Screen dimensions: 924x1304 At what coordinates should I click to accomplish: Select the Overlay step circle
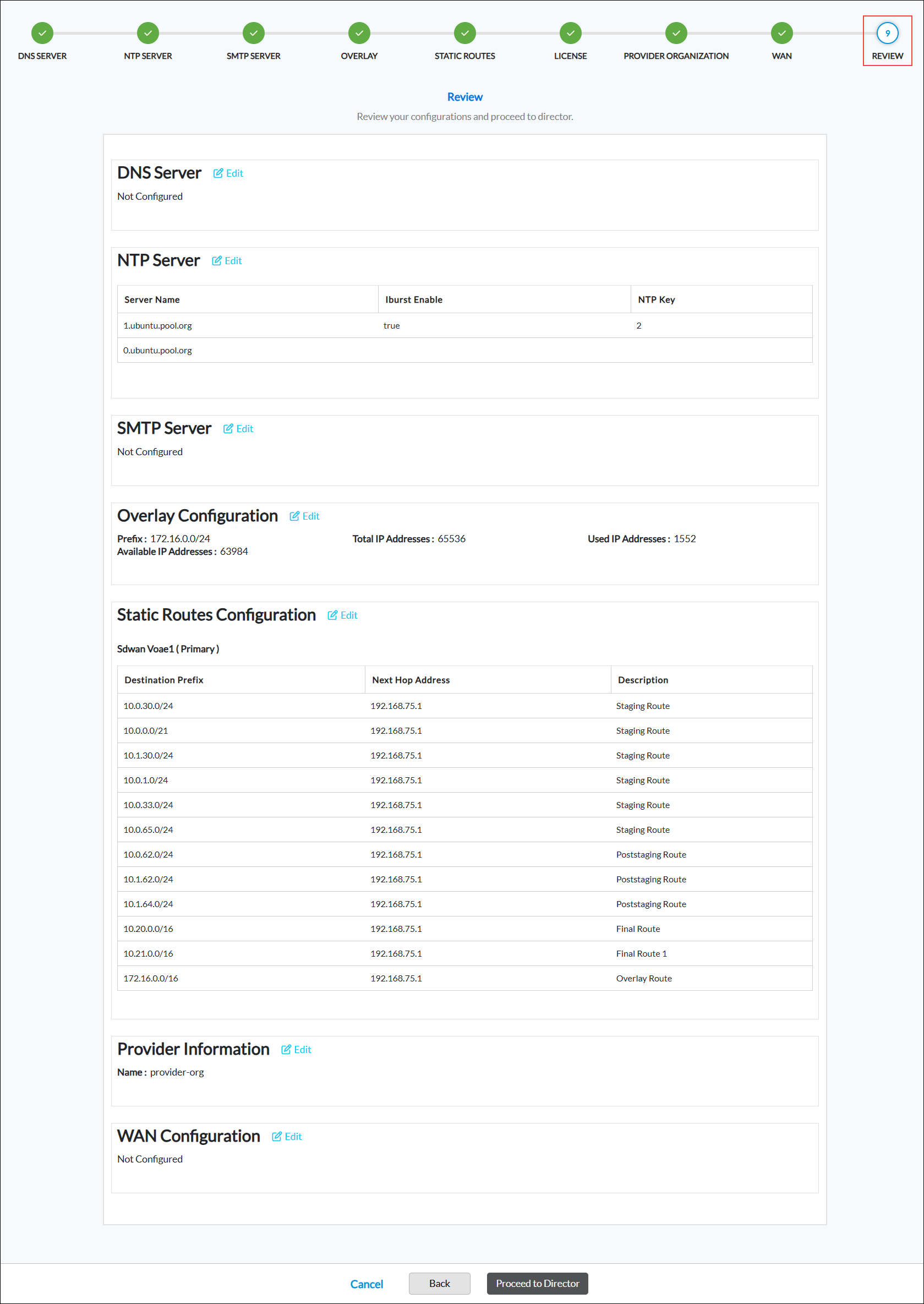pyautogui.click(x=359, y=33)
